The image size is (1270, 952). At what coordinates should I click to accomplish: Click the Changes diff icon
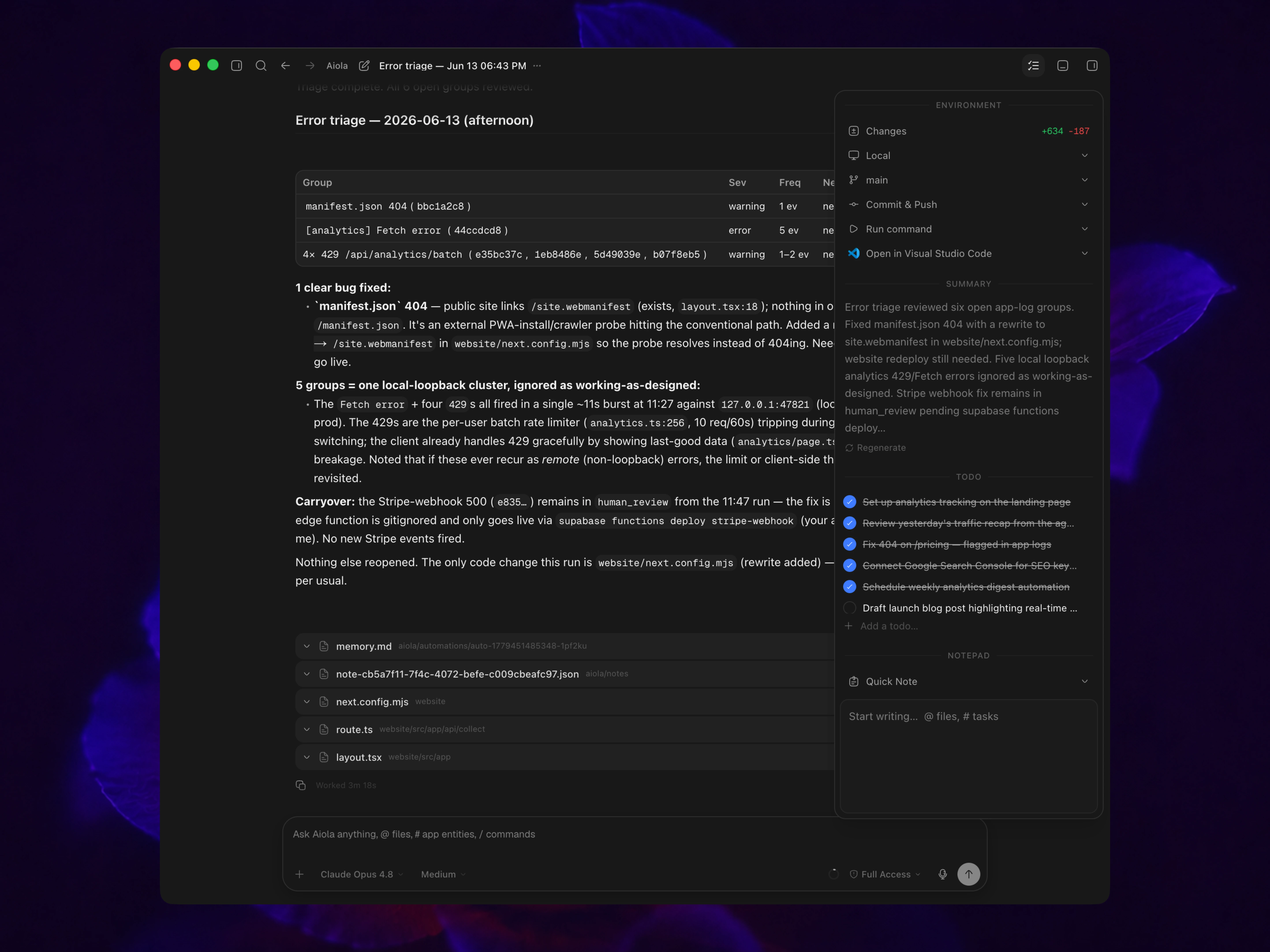854,131
